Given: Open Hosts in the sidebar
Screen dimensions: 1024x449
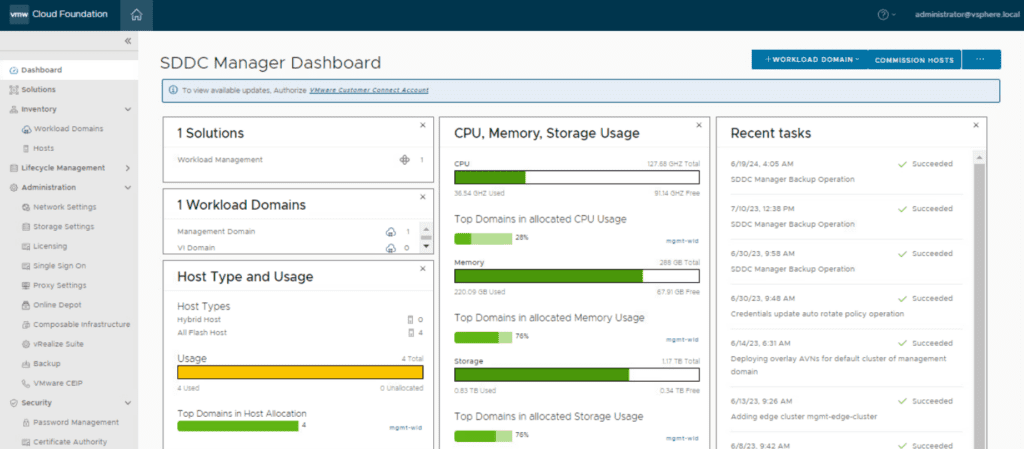Looking at the screenshot, I should 43,148.
